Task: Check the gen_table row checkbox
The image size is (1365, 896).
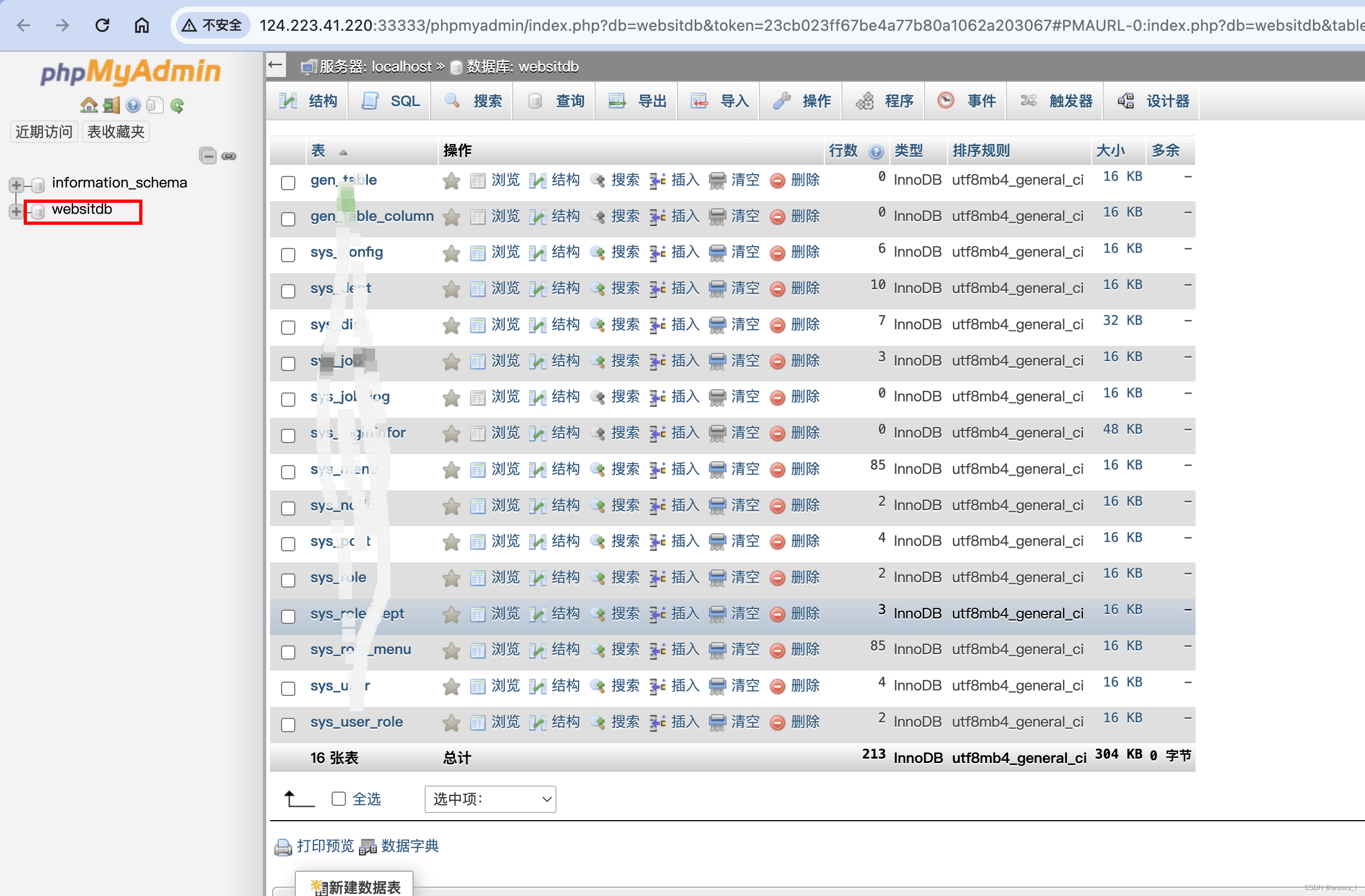Action: (x=288, y=183)
